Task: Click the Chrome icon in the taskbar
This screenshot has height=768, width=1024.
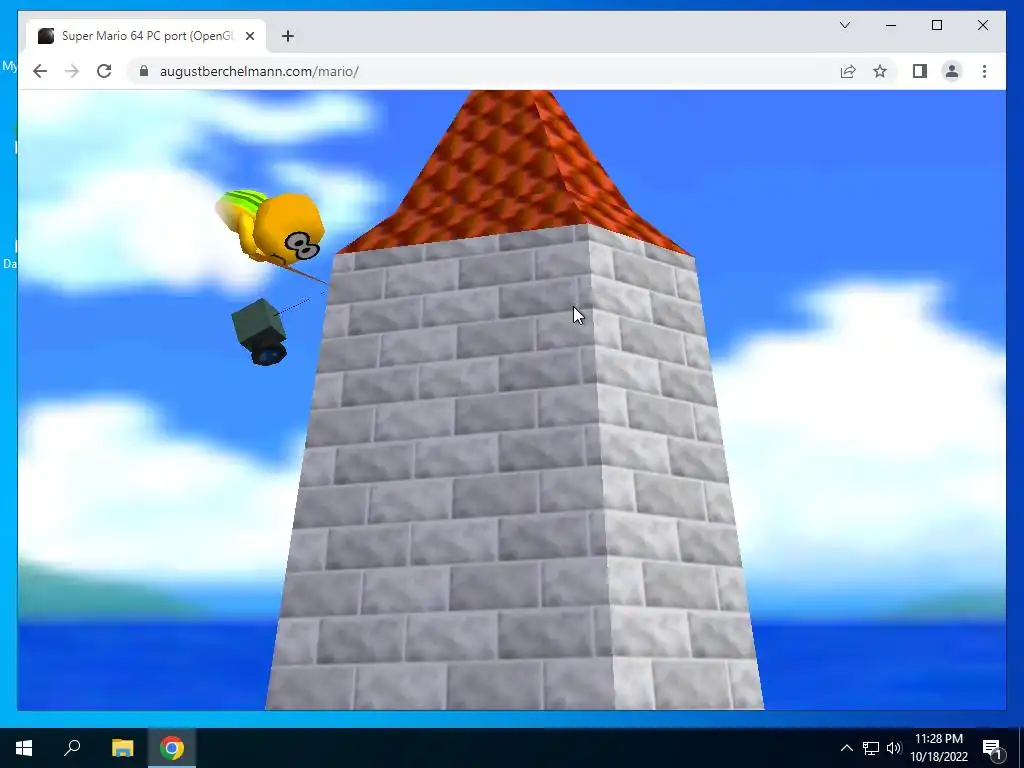Action: pos(172,748)
